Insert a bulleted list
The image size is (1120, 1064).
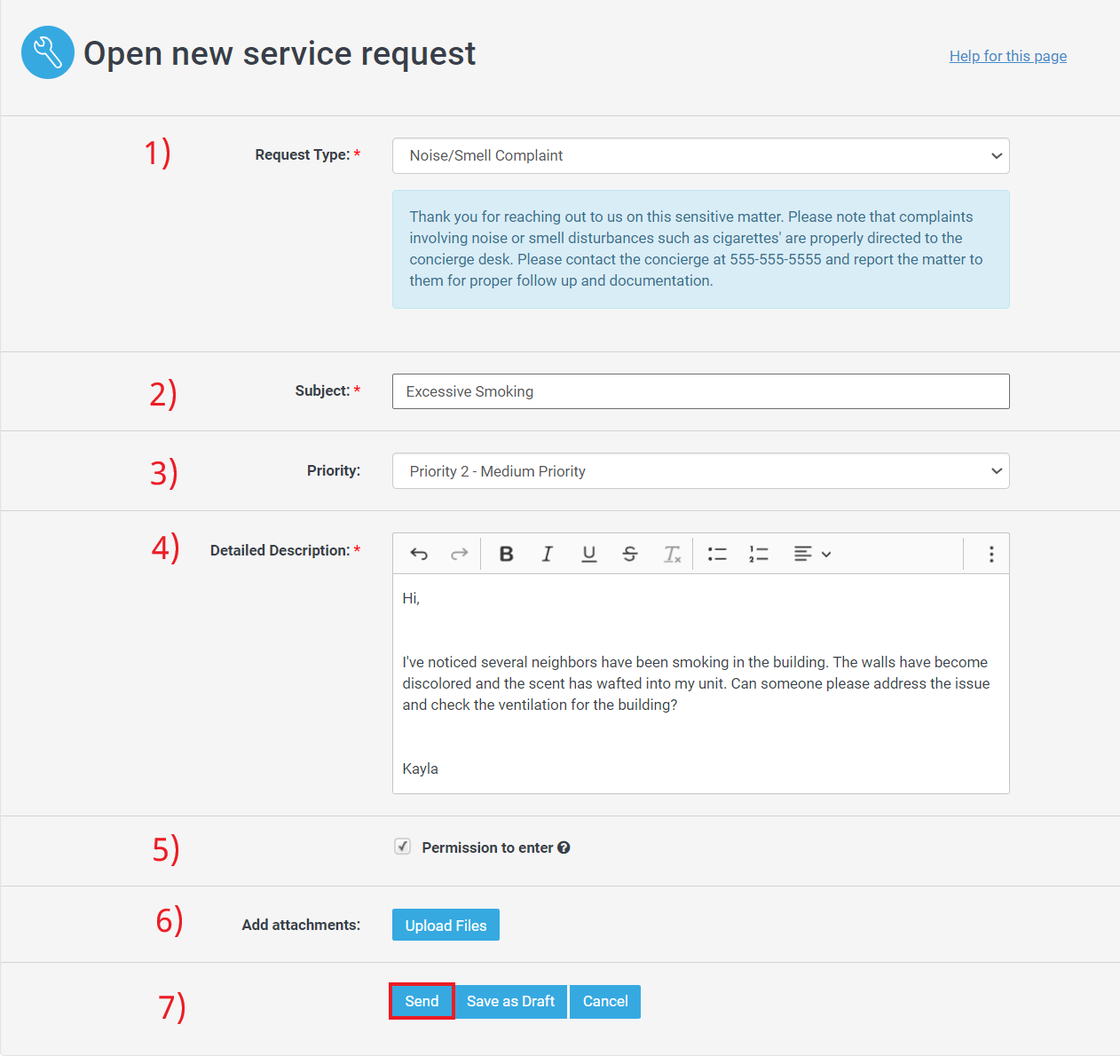717,554
